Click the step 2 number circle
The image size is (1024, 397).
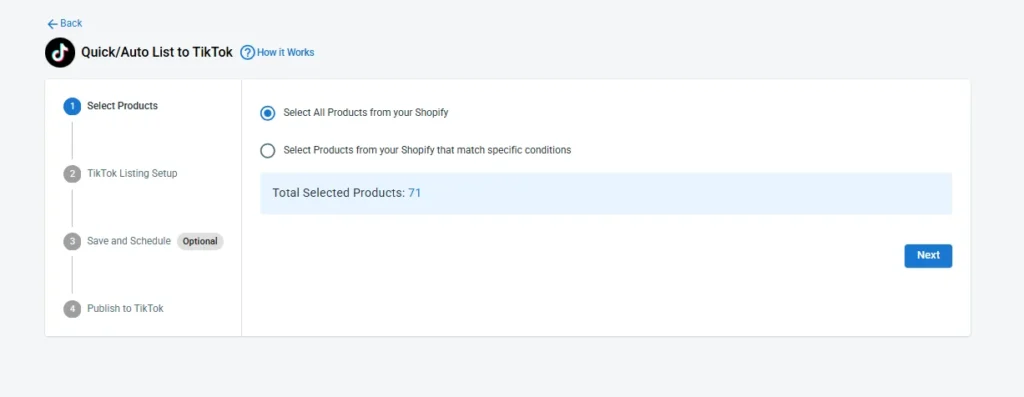point(72,174)
